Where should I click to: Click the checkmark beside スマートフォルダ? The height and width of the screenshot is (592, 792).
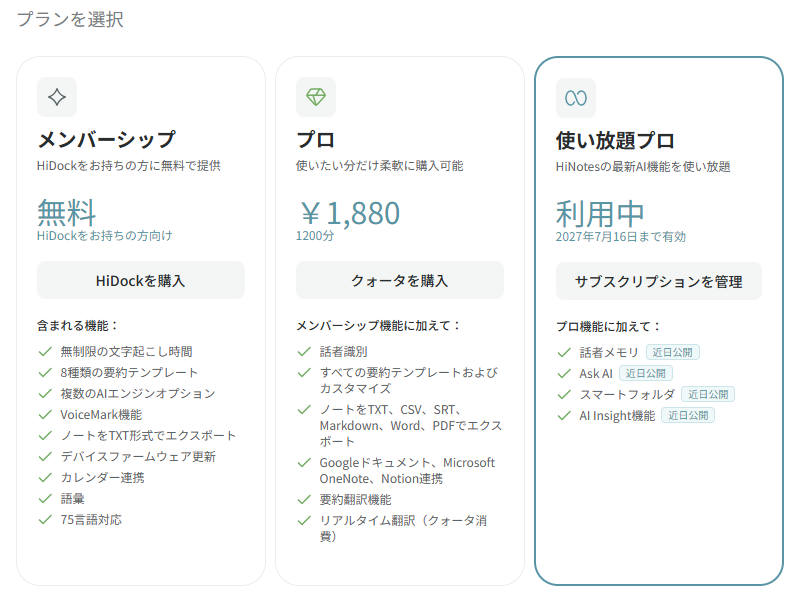point(564,394)
